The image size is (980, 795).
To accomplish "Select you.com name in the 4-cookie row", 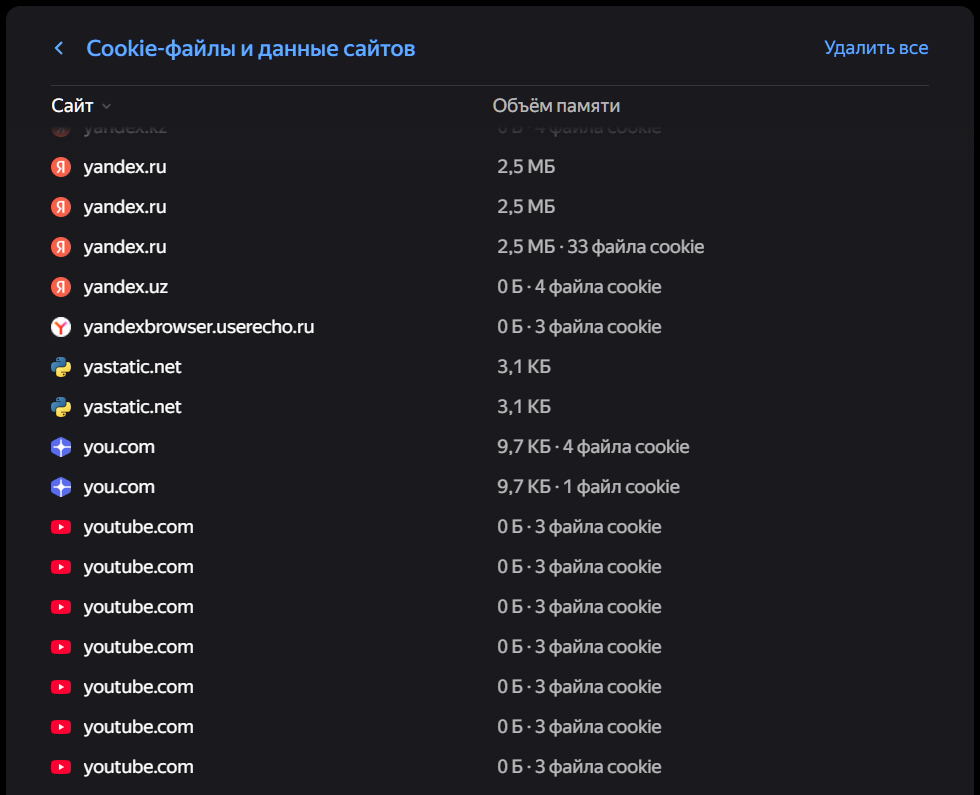I will [119, 447].
